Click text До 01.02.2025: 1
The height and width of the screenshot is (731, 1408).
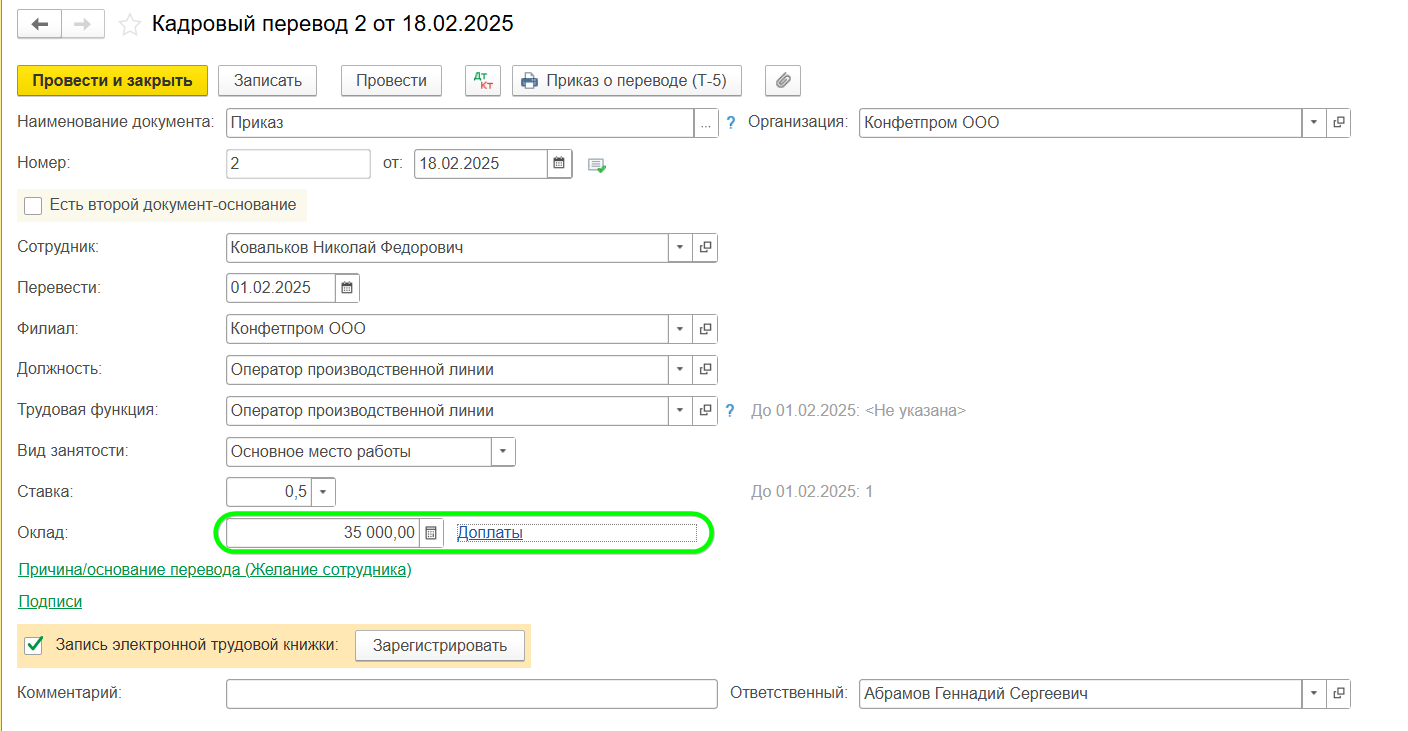tap(812, 492)
